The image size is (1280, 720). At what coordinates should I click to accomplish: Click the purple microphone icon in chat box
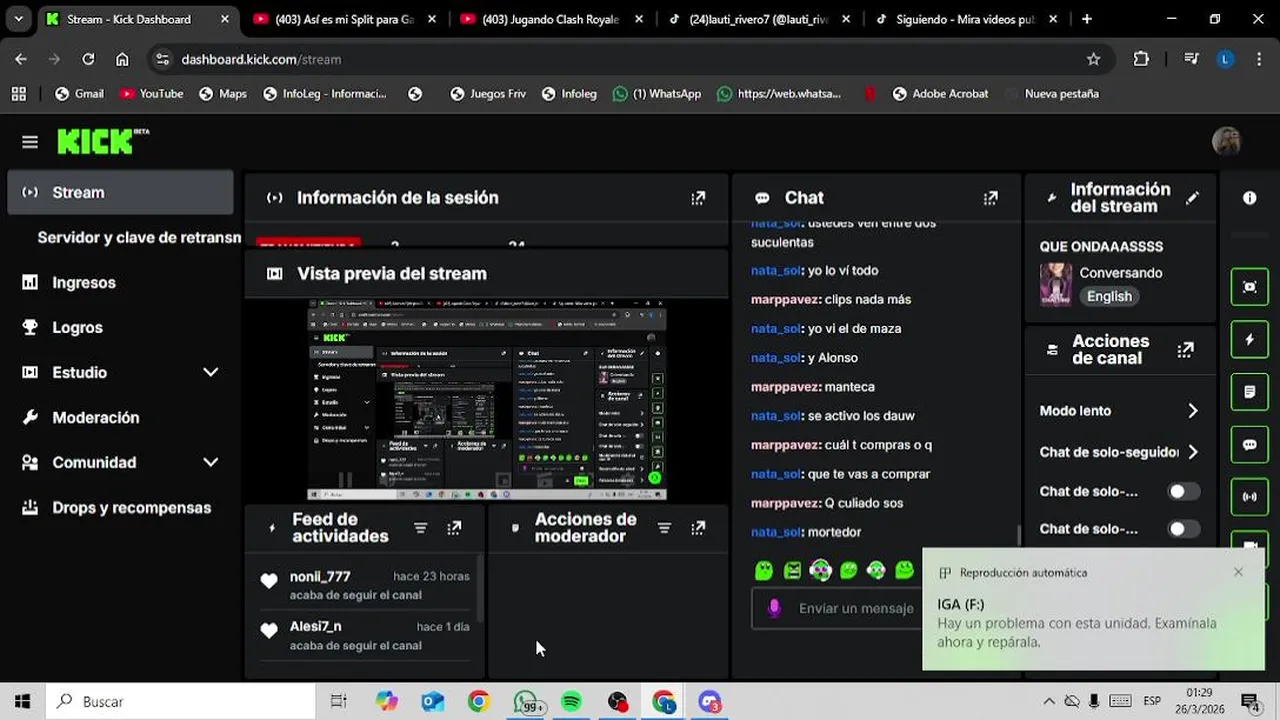tap(773, 608)
